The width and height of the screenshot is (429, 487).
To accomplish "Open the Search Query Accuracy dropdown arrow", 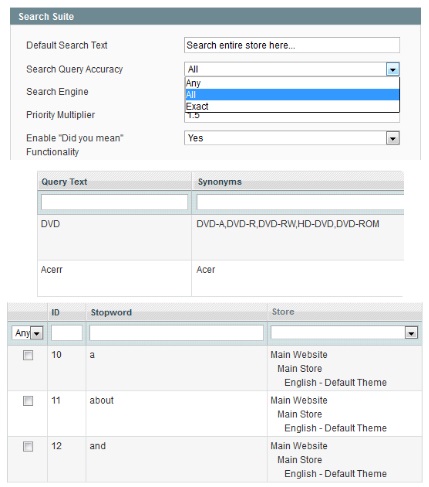I will [x=393, y=70].
